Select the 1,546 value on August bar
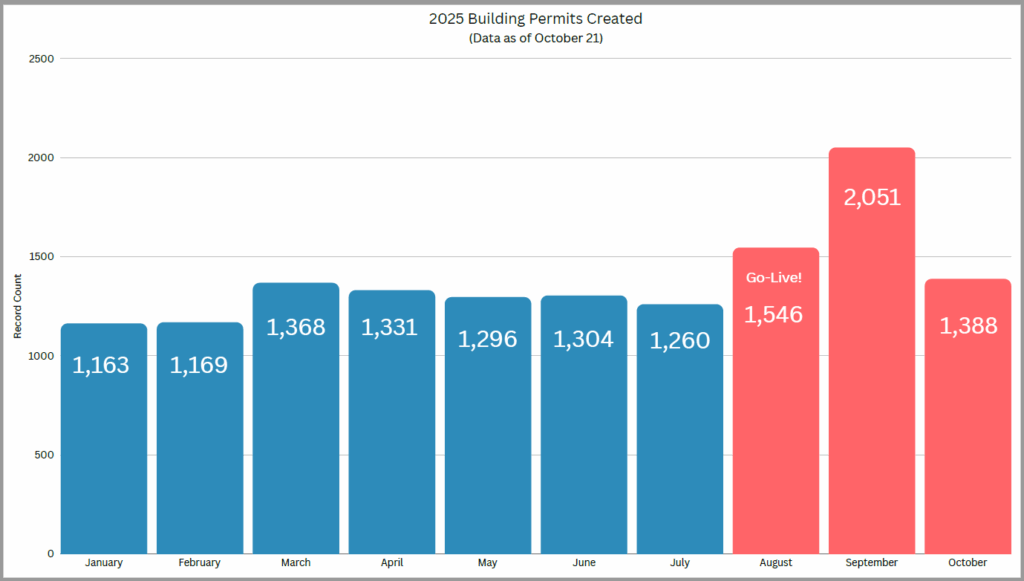1024x581 pixels. (x=775, y=314)
